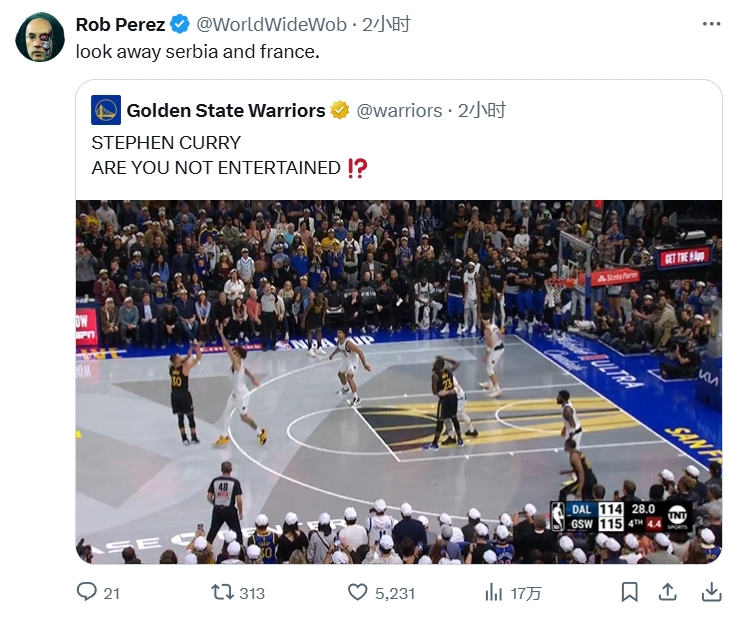Click the Golden State Warriors account name
This screenshot has width=738, height=618.
225,110
